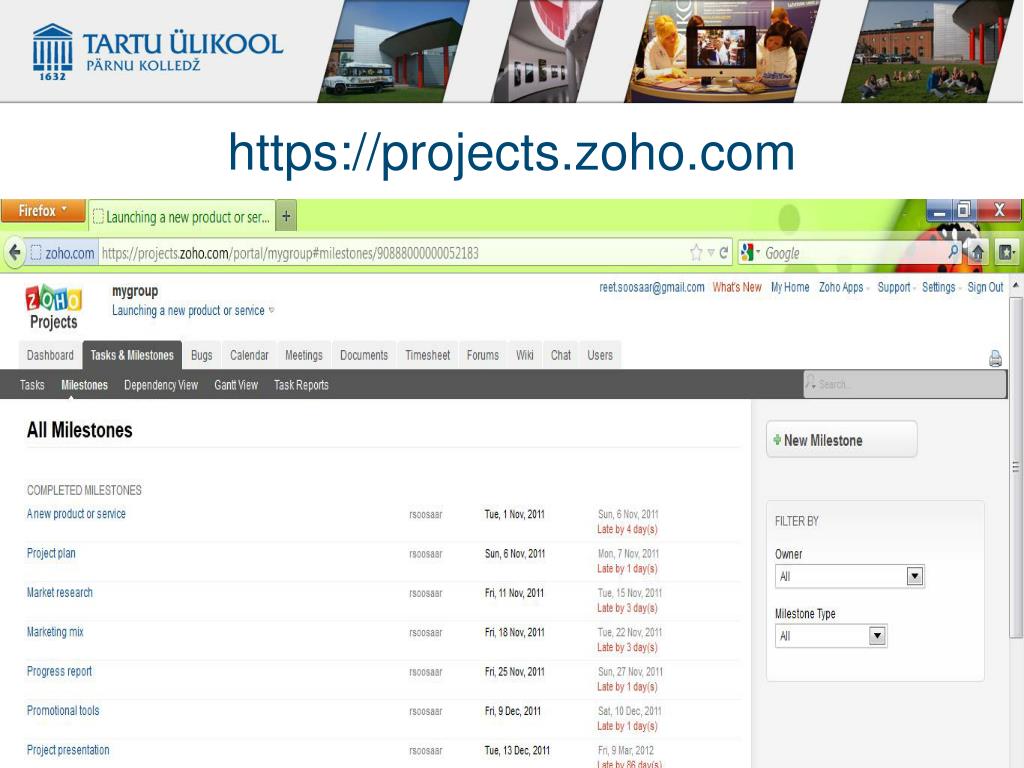Viewport: 1024px width, 768px height.
Task: Open the 'Project plan' milestone
Action: point(51,553)
